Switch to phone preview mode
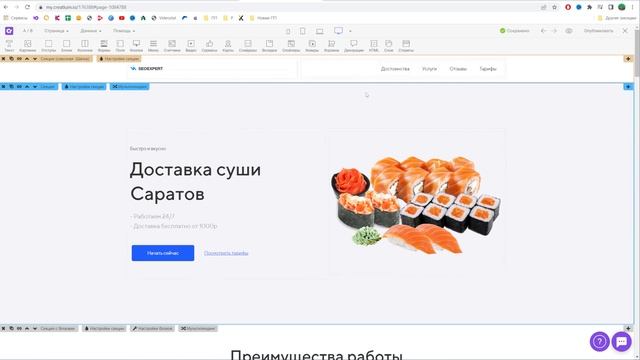This screenshot has height=360, width=640. click(288, 31)
